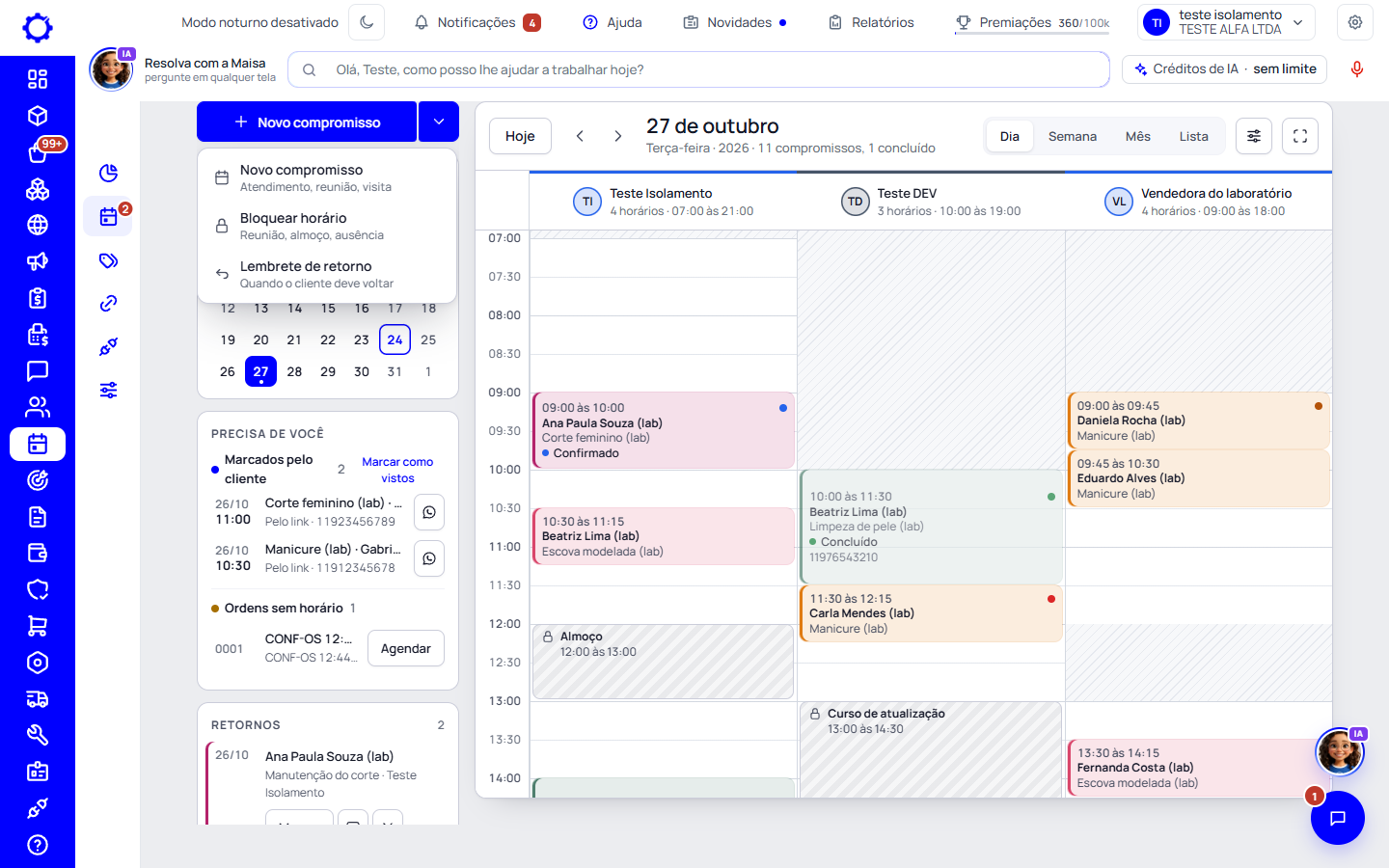Screen dimensions: 1389x868
Task: Toggle fullscreen calendar icon
Action: pos(1300,136)
